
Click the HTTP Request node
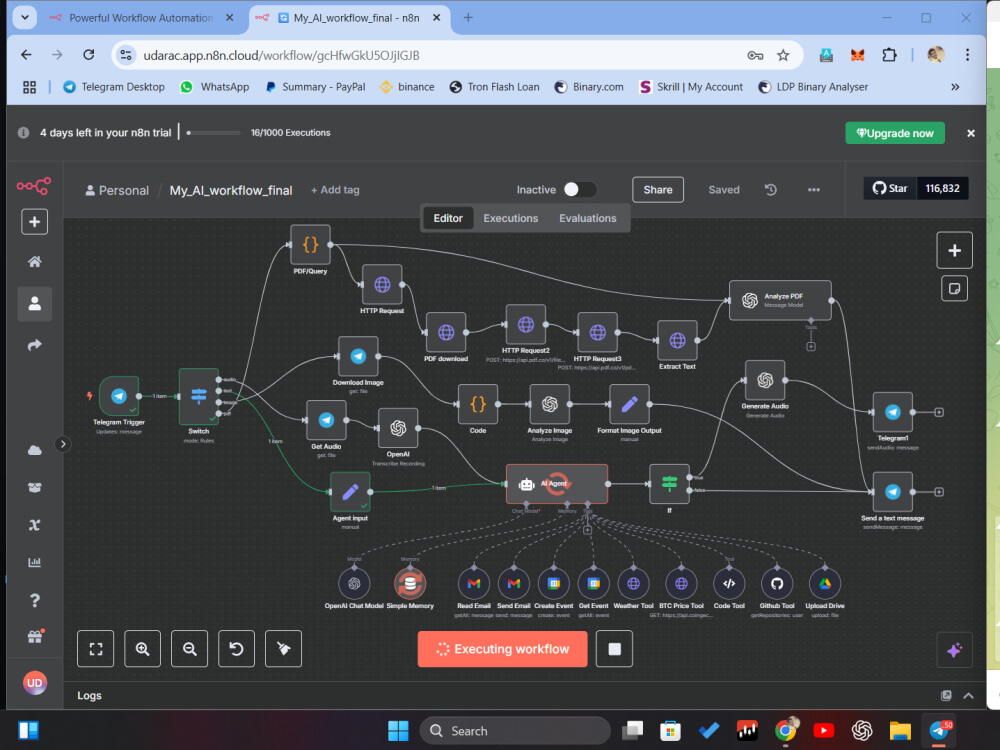point(382,284)
